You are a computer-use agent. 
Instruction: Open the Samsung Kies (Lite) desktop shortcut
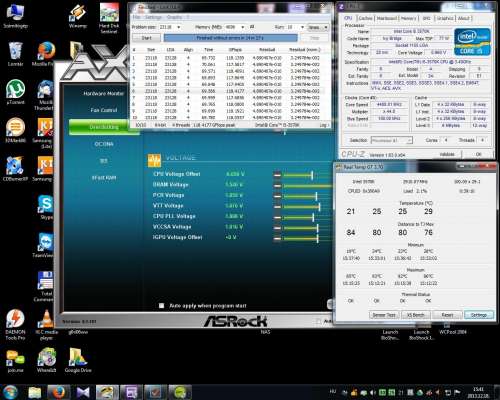tap(45, 133)
